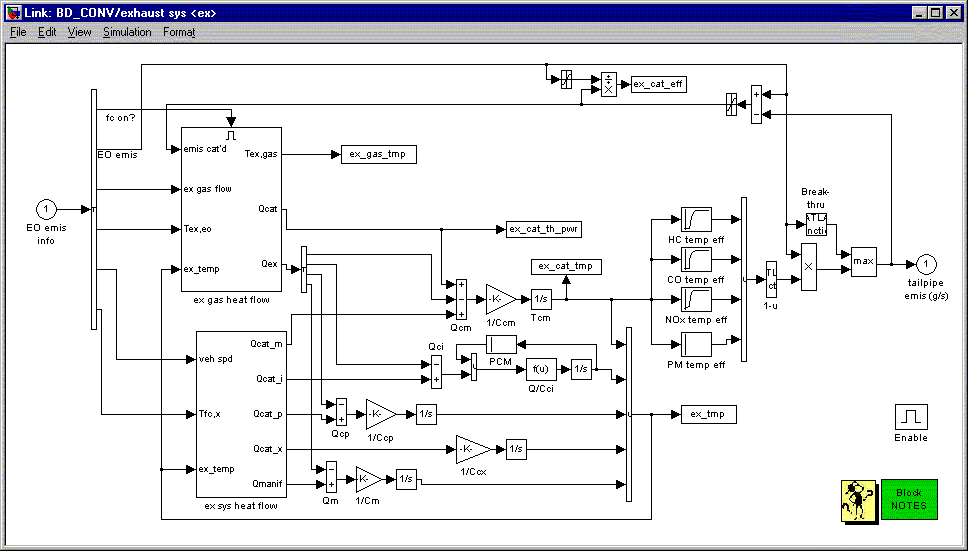
Task: Click the Enable block icon
Action: coord(911,417)
